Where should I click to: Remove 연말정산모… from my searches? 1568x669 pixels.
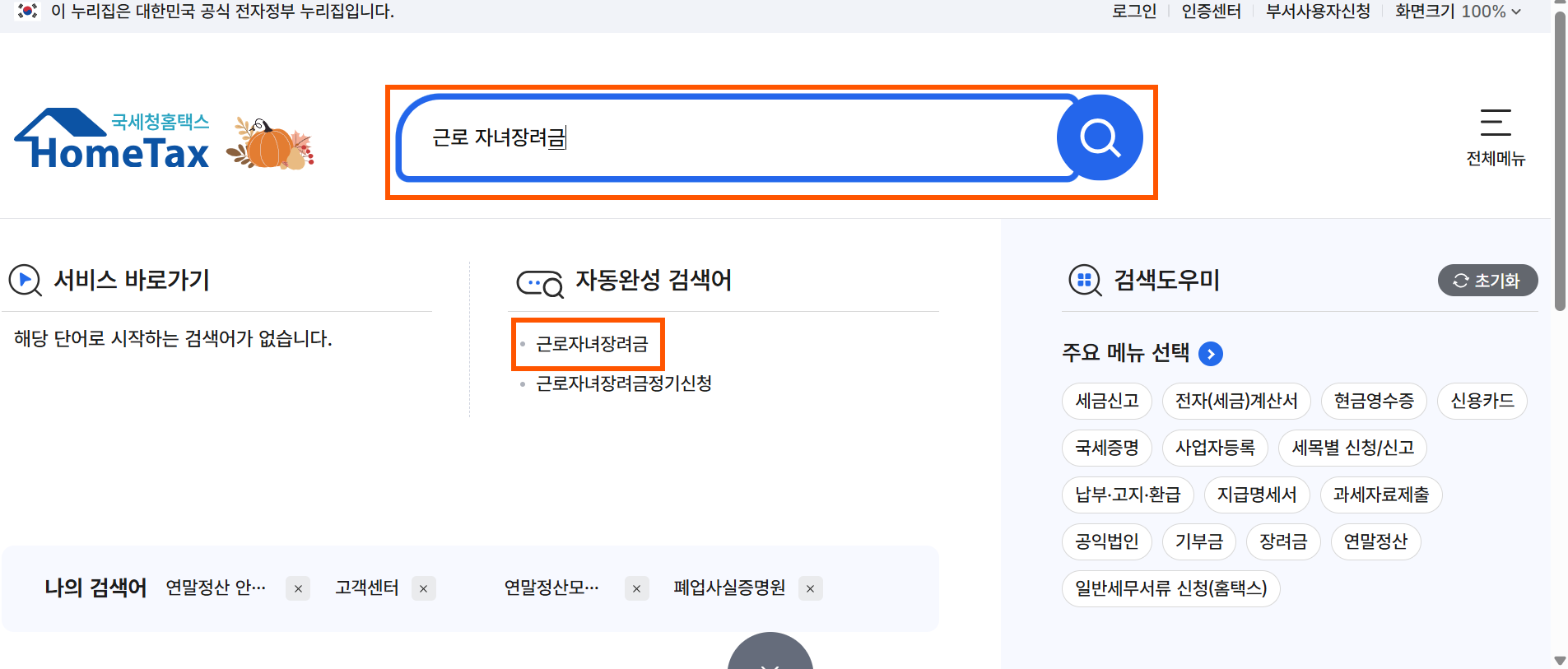pos(636,588)
